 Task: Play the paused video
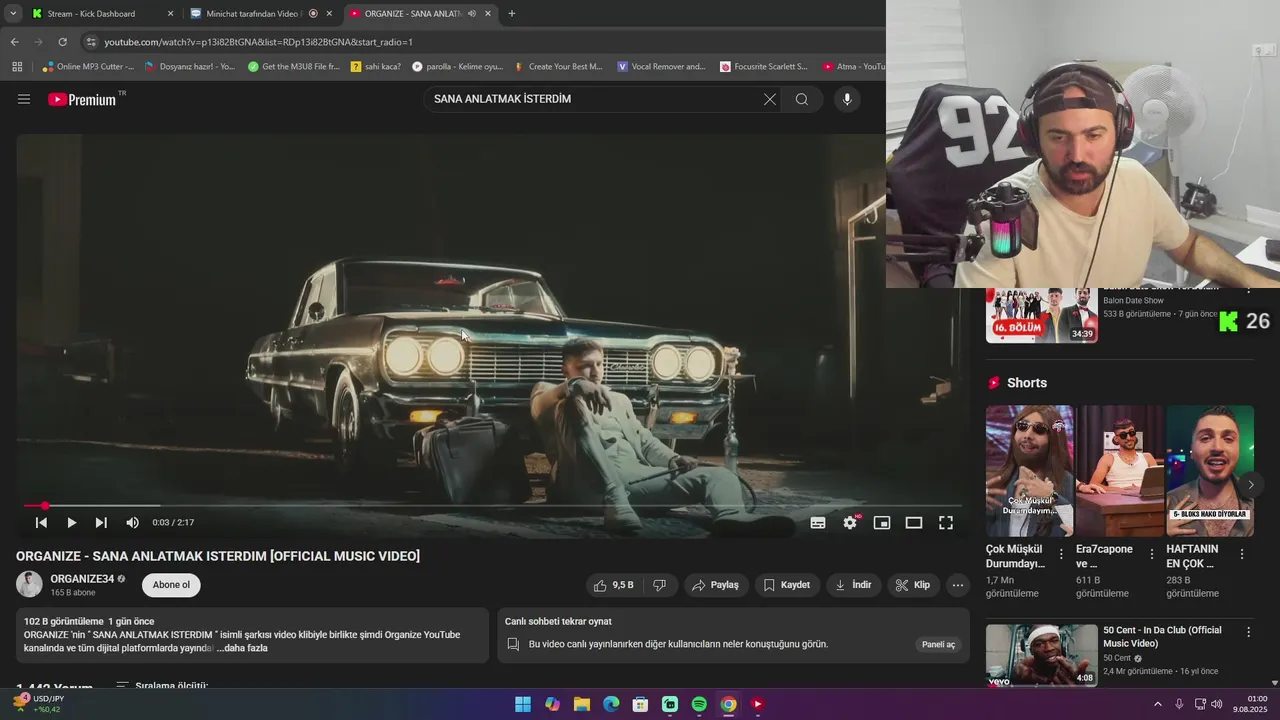point(71,523)
